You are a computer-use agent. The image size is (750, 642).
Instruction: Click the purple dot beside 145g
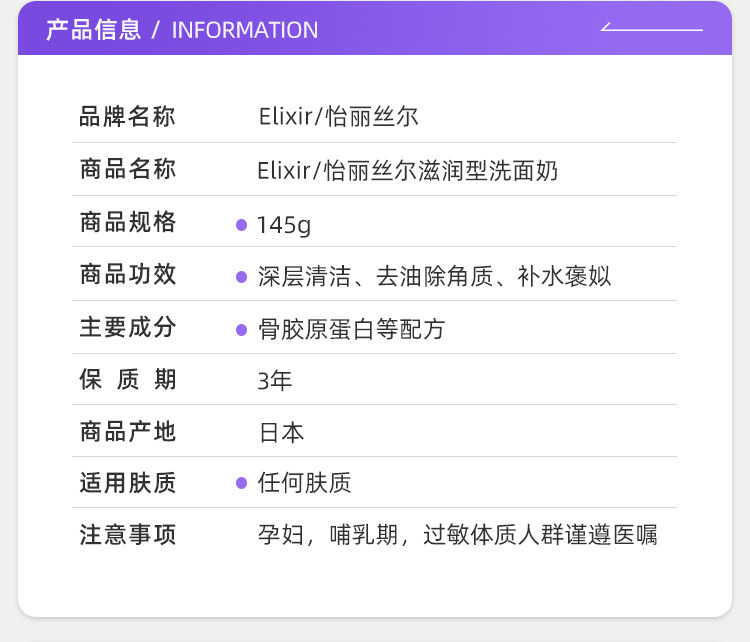click(241, 225)
